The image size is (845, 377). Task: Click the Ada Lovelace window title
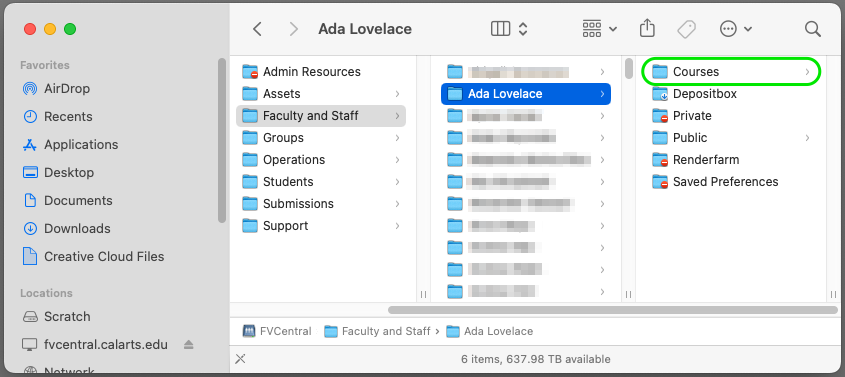[365, 29]
